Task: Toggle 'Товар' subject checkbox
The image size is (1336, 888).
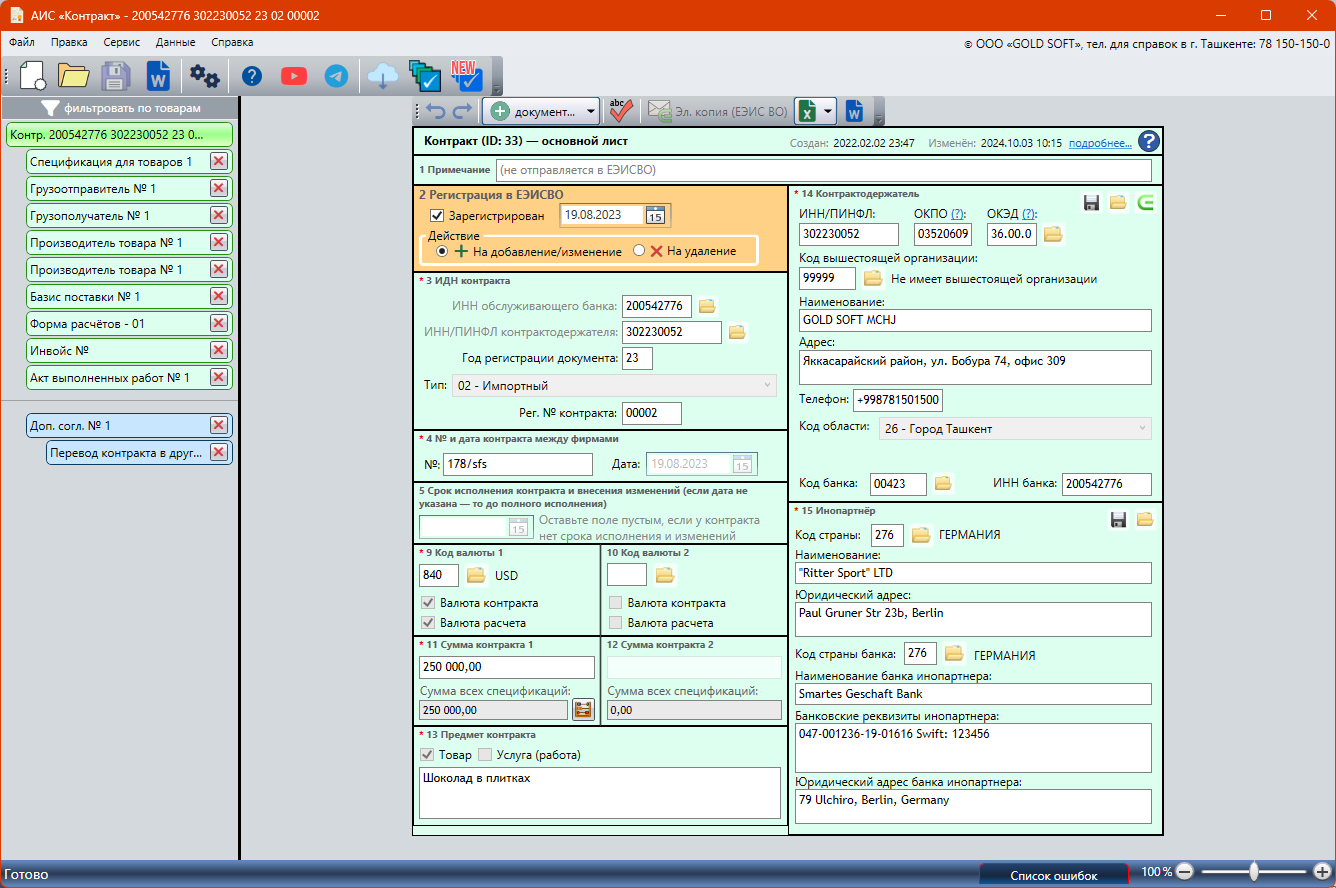Action: click(x=427, y=755)
